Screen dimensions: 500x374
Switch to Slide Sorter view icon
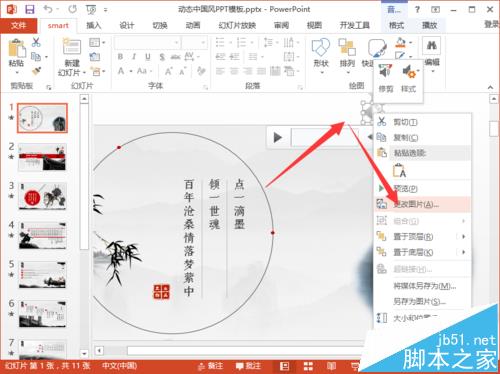coord(308,366)
